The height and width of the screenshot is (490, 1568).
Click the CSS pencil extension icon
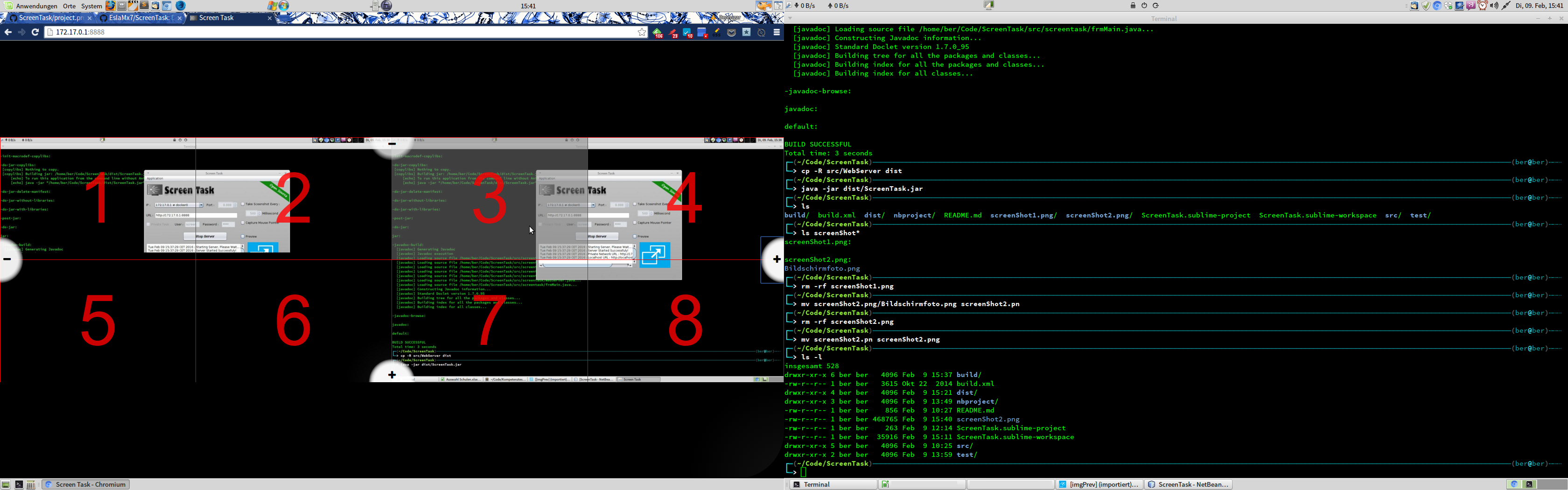tap(716, 33)
